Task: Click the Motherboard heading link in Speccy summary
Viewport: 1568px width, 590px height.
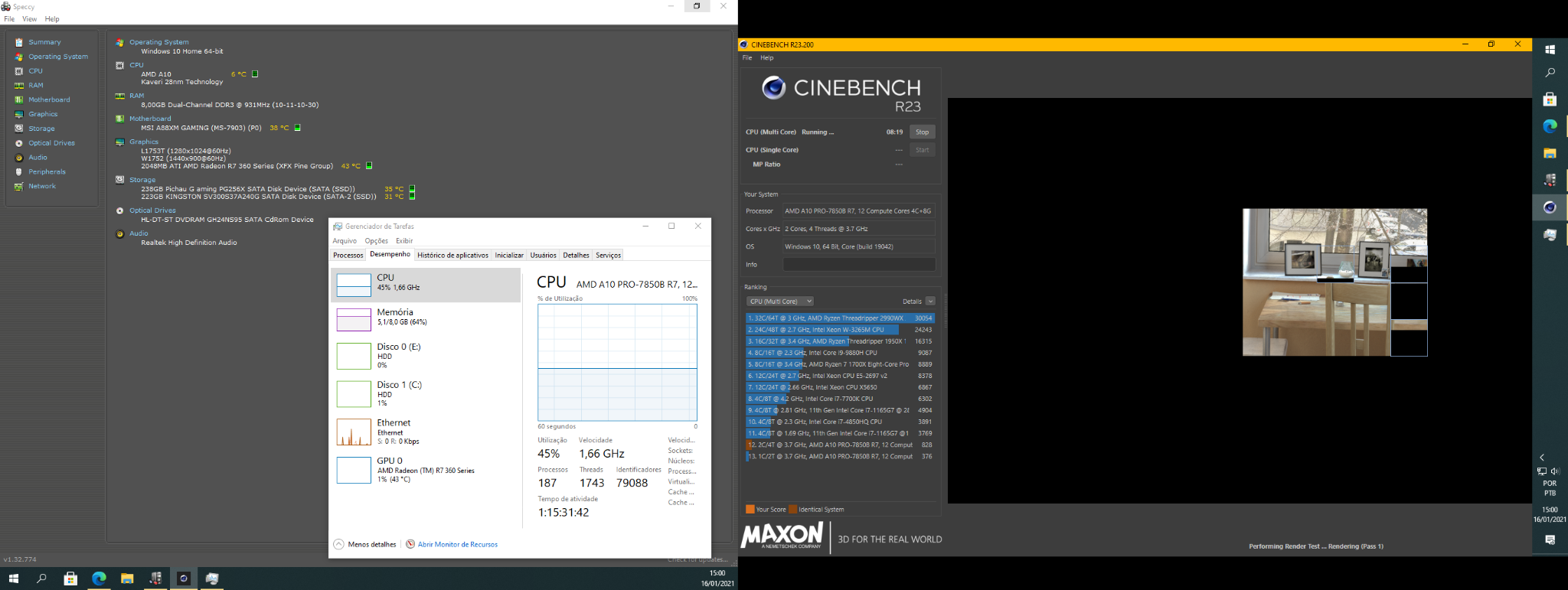Action: click(150, 119)
